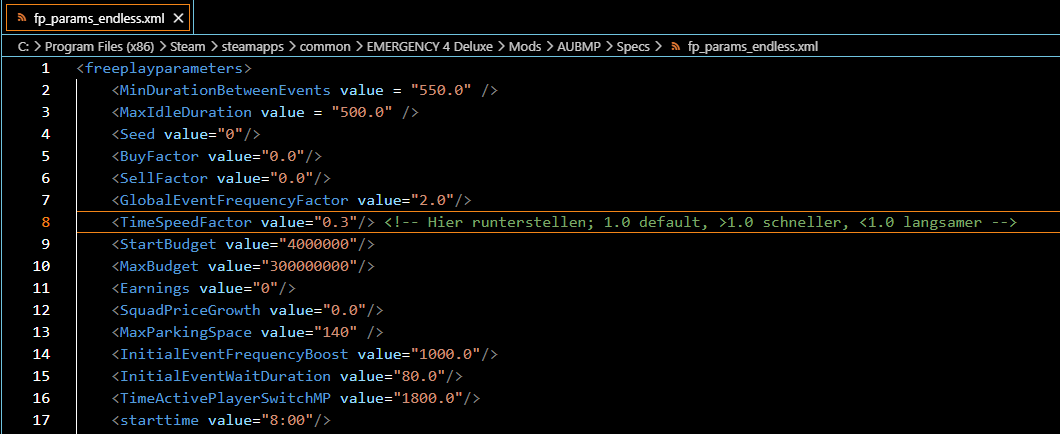
Task: Select the fp_params_endless.xml editor tab
Action: click(99, 18)
